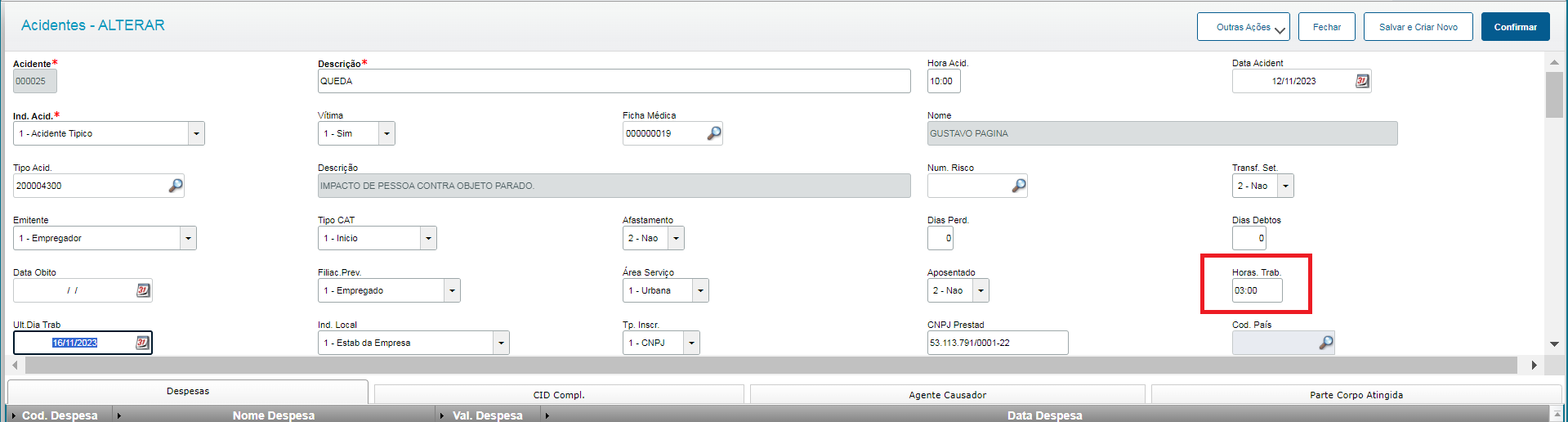
Task: Click the Nome field GUSTAVO PAGINA
Action: pos(1162,133)
